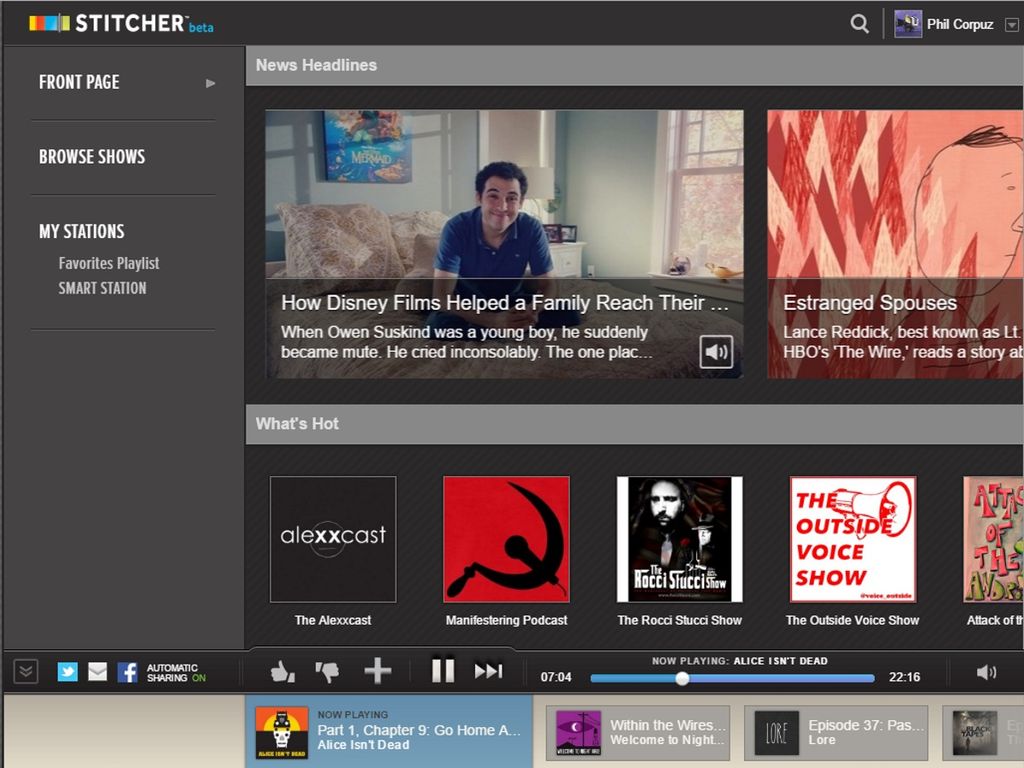Open Alice Isn't Dead artwork in queue
Image resolution: width=1024 pixels, height=768 pixels.
[281, 732]
